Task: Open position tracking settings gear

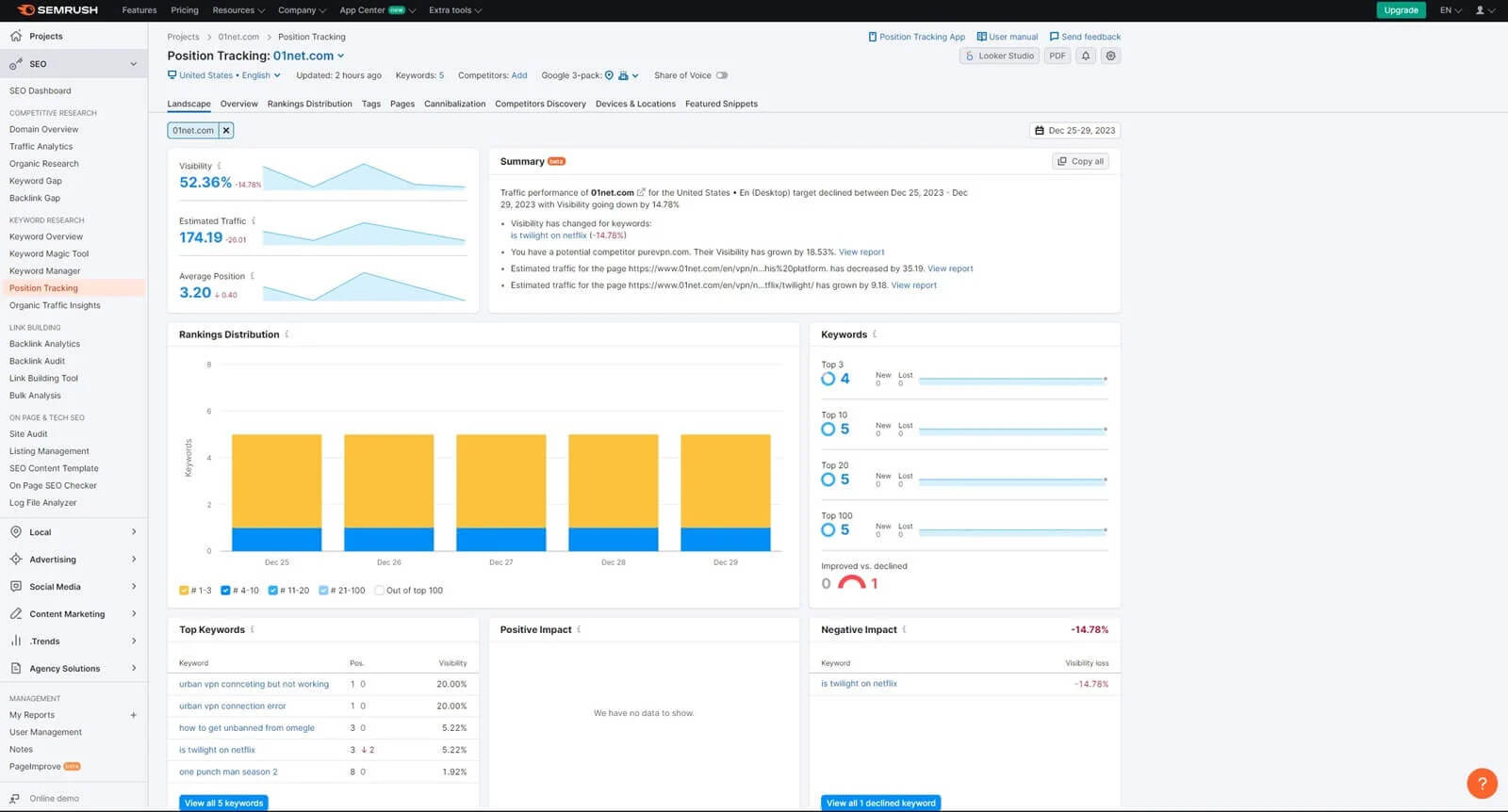Action: click(1111, 56)
